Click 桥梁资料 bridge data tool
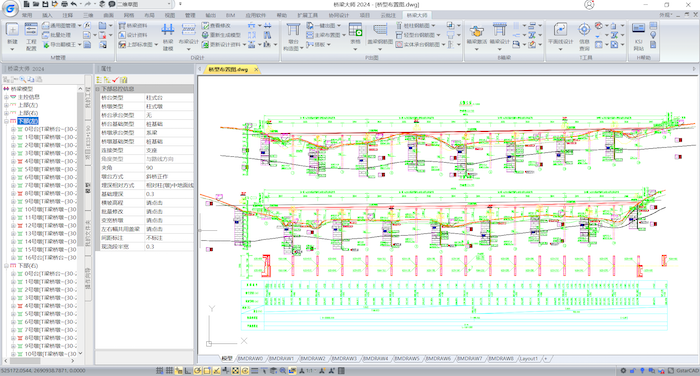The image size is (700, 376). click(x=133, y=25)
